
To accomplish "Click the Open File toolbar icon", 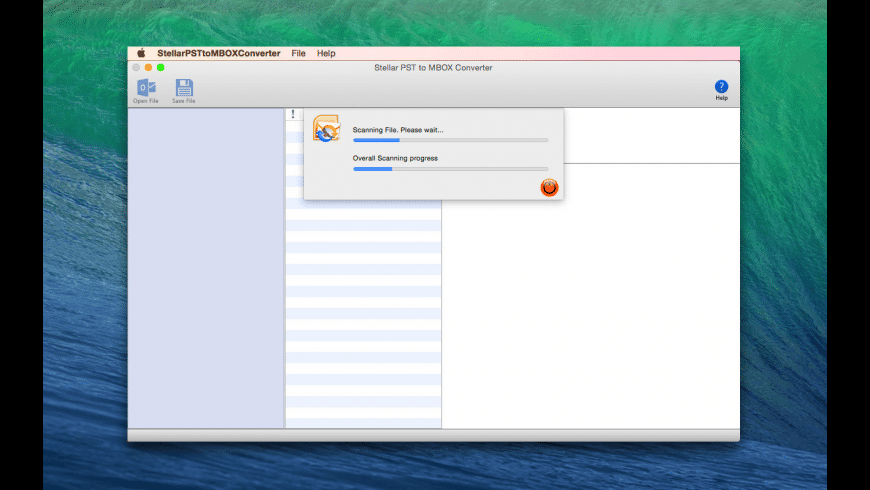I will point(146,91).
